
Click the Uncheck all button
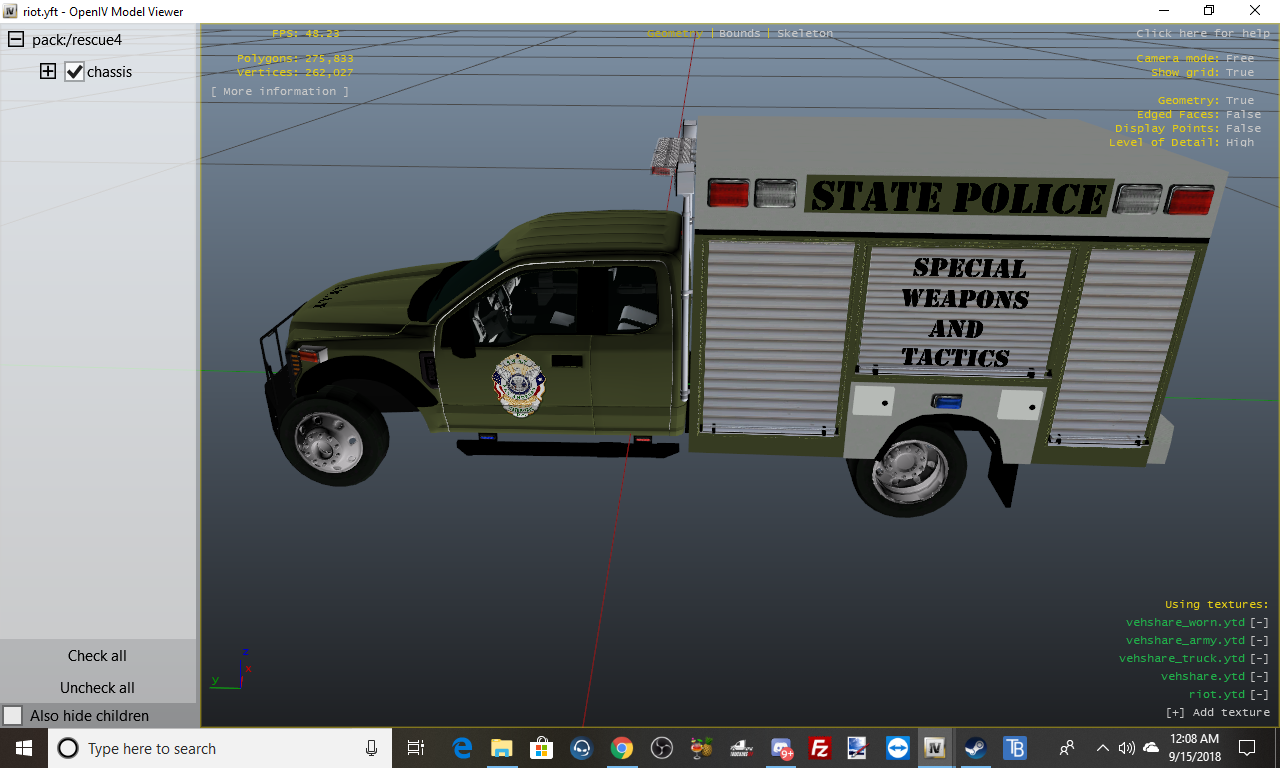[97, 688]
